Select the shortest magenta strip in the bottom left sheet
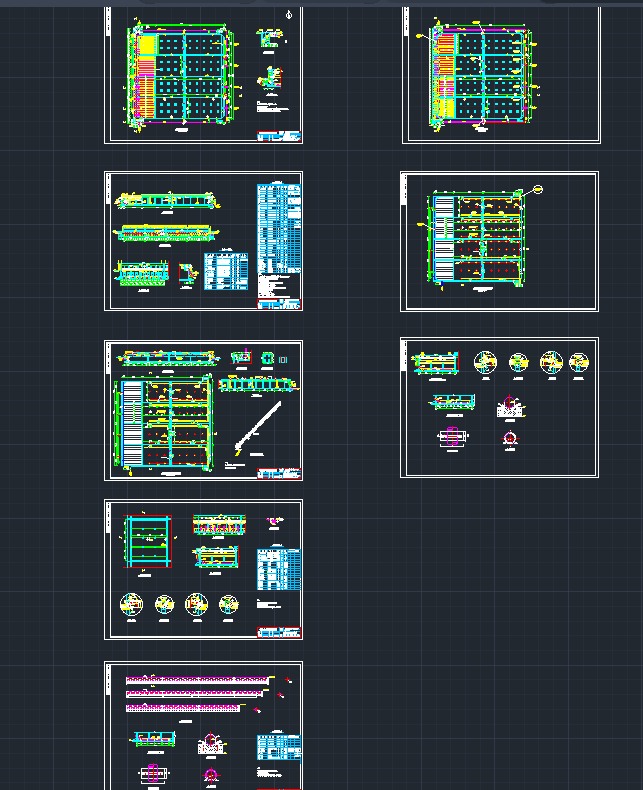643x790 pixels. click(x=182, y=708)
